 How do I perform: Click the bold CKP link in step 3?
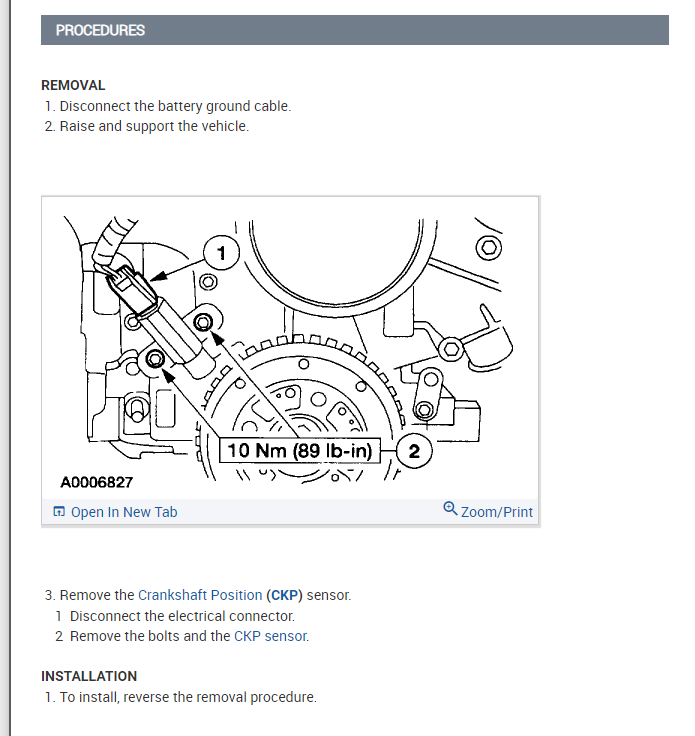284,595
